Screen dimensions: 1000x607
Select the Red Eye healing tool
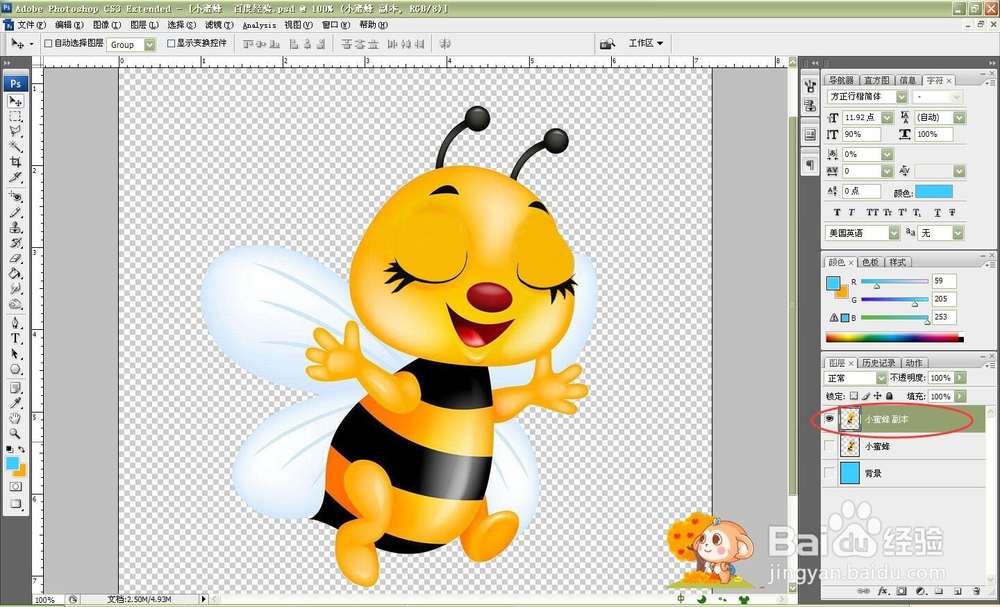click(x=15, y=197)
